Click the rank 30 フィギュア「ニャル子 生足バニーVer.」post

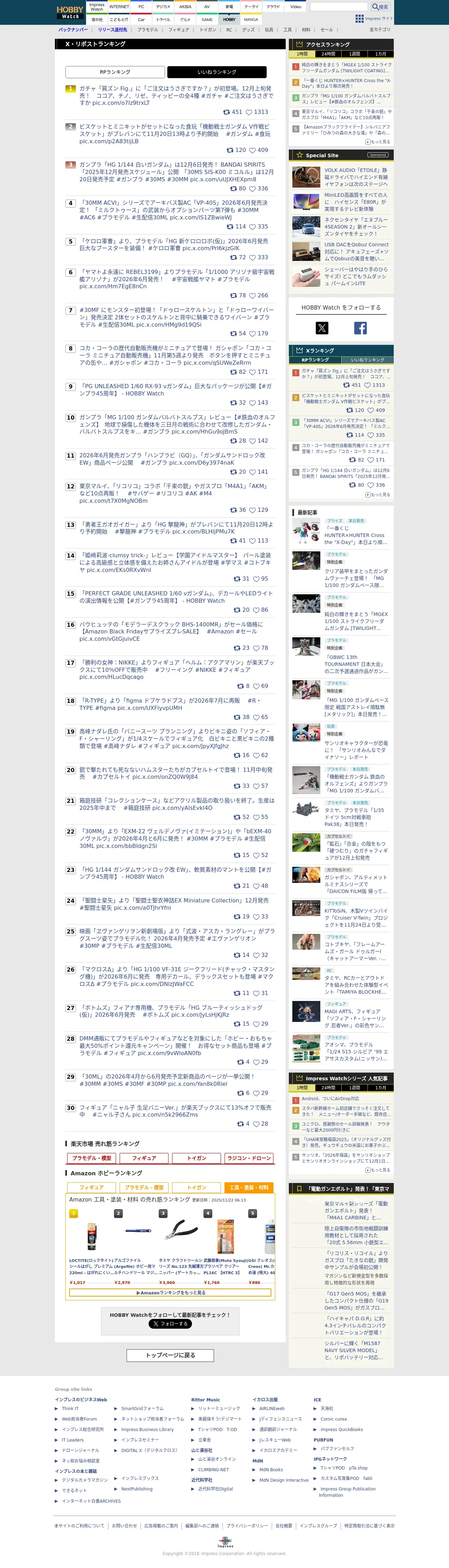tap(176, 1111)
